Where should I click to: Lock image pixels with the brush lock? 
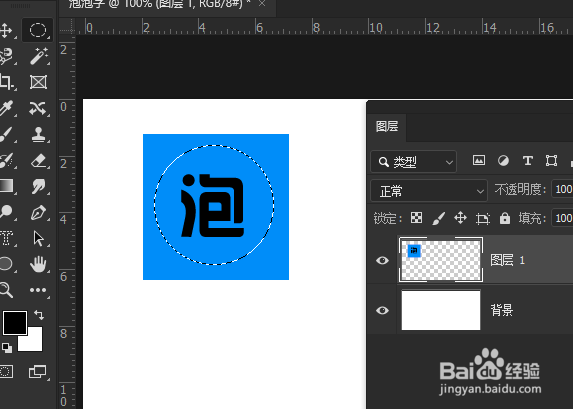[x=439, y=218]
